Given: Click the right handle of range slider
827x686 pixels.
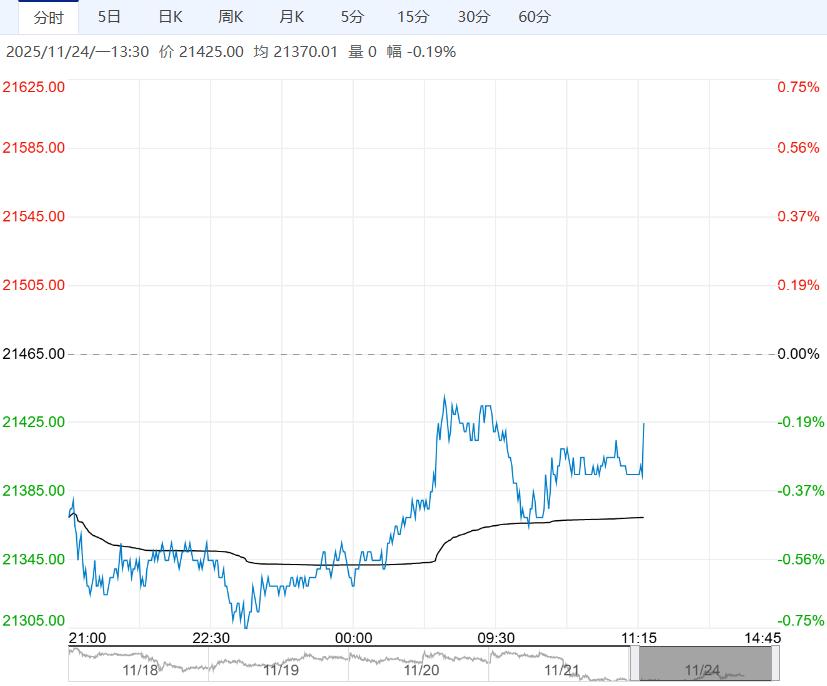Looking at the screenshot, I should tap(775, 663).
